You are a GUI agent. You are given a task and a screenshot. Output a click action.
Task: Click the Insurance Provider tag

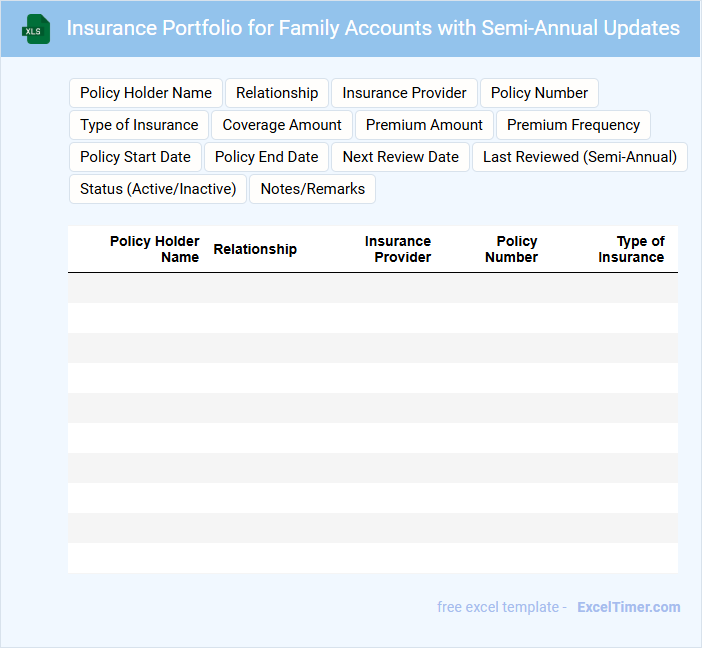click(x=404, y=93)
